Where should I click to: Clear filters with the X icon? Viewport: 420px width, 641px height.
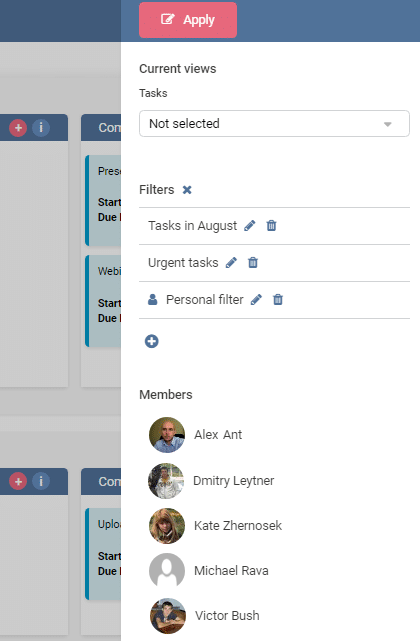click(187, 190)
